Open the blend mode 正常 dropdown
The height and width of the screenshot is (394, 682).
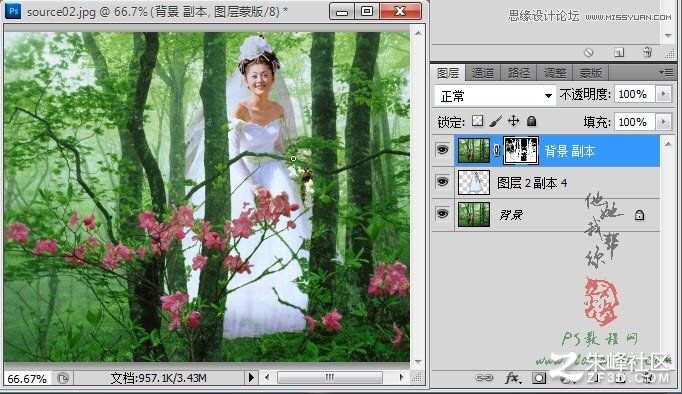(495, 96)
